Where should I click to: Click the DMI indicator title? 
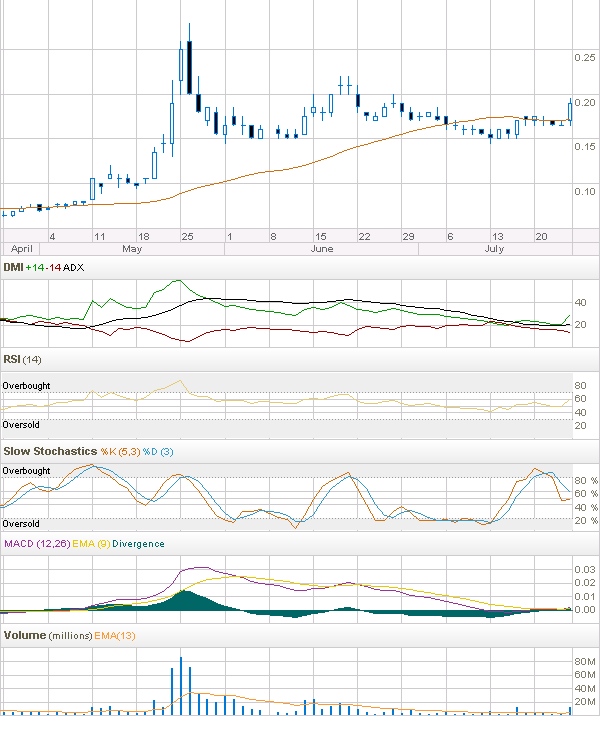[x=13, y=268]
